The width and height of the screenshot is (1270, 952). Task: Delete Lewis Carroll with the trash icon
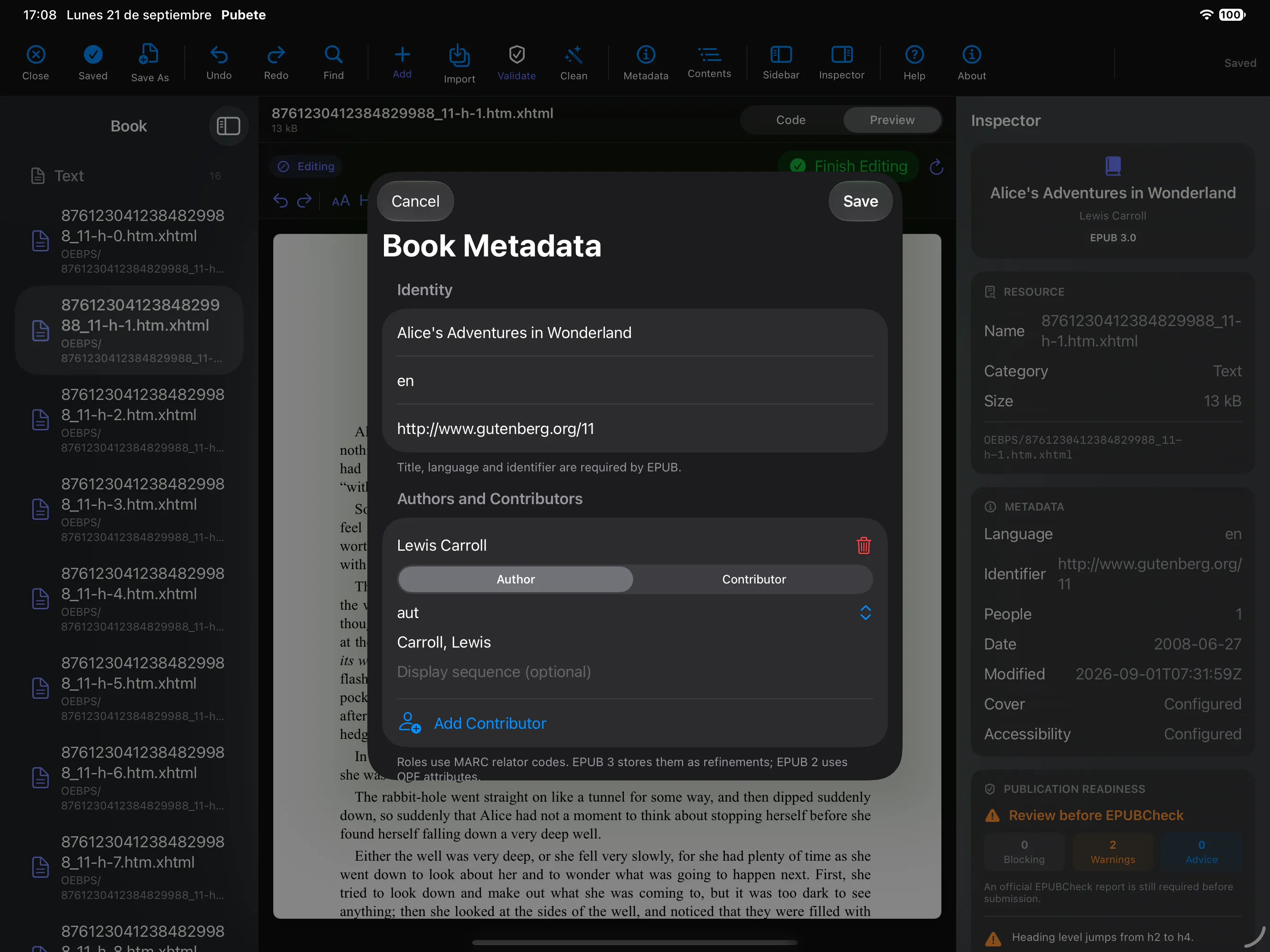tap(863, 545)
